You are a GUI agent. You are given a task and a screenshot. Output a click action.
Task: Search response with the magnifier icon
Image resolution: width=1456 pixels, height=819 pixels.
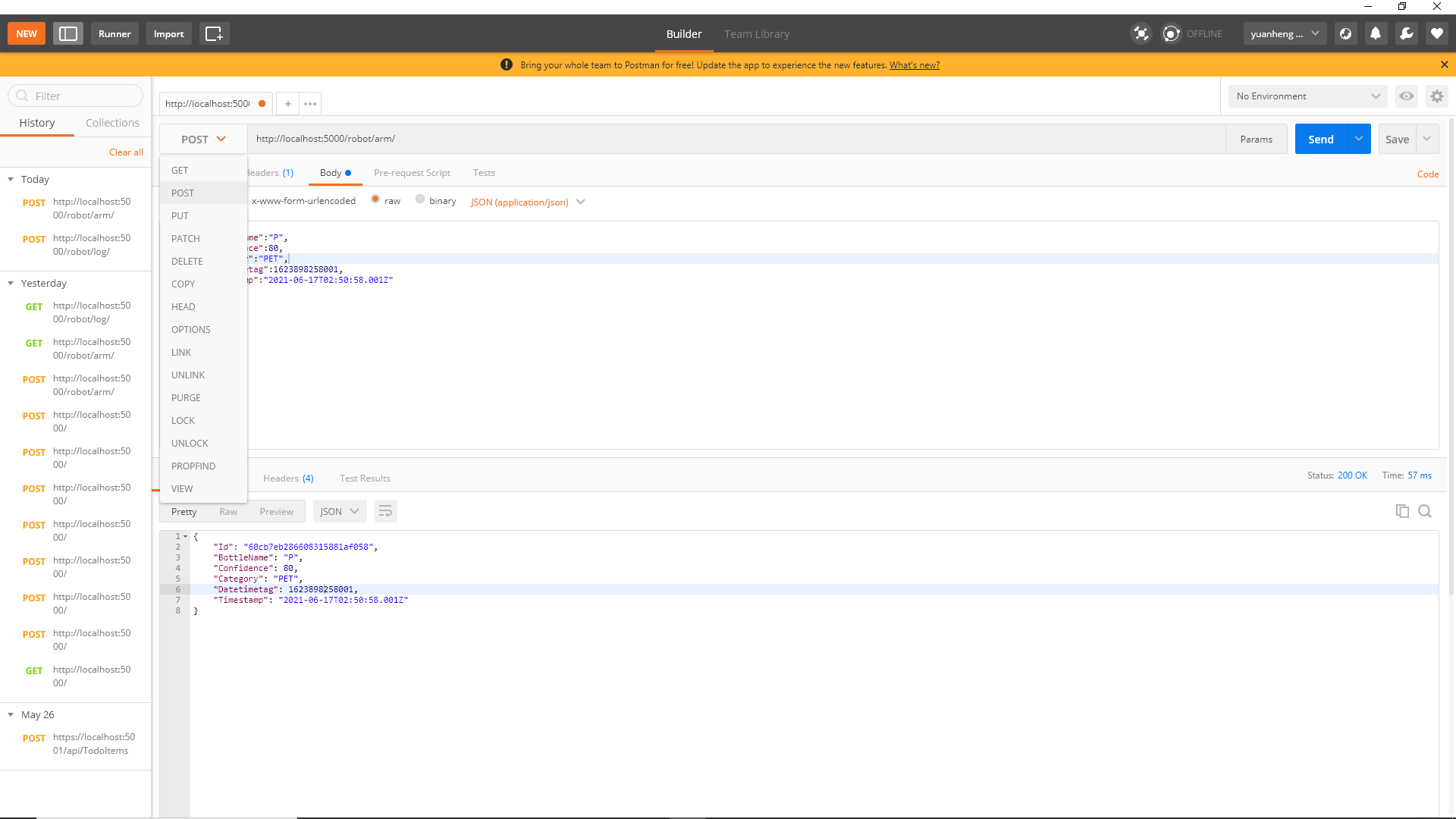pos(1425,511)
